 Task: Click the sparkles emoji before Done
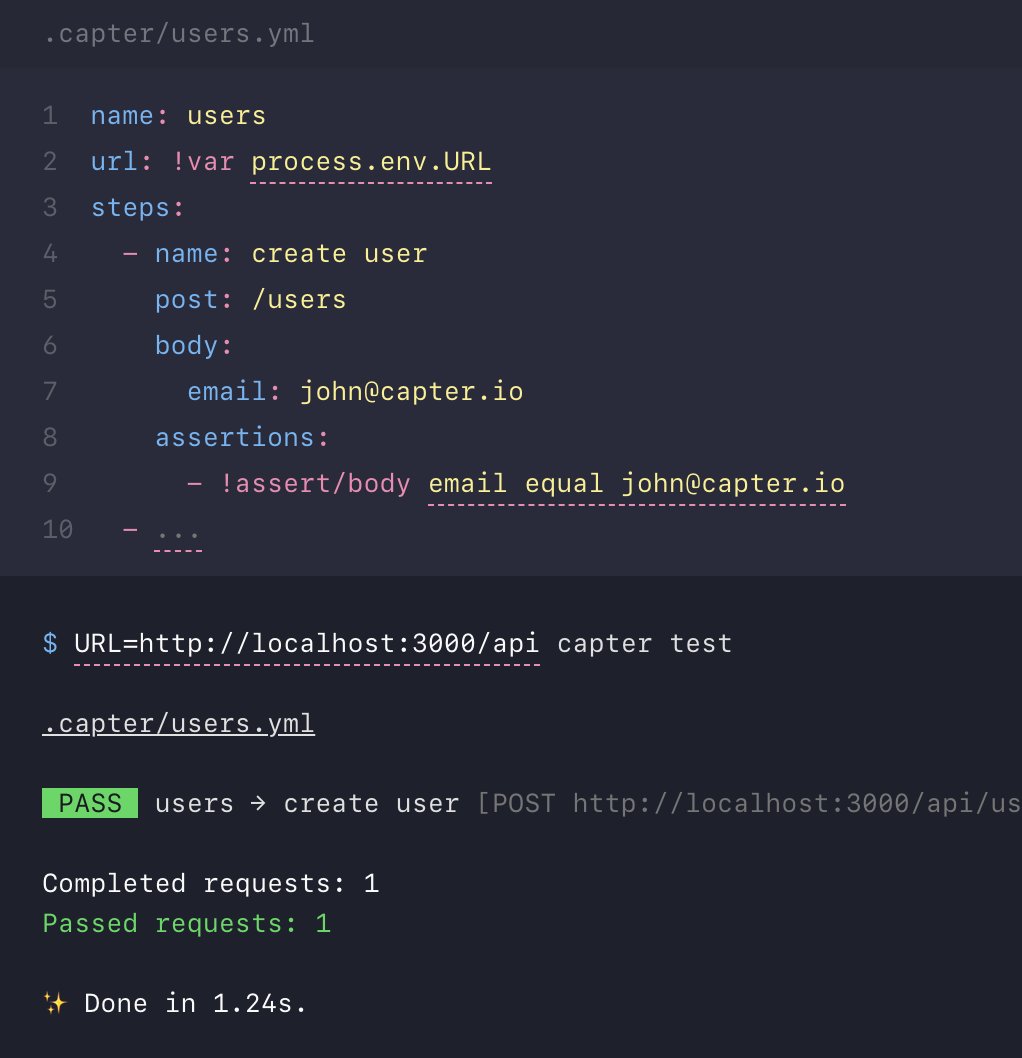pyautogui.click(x=55, y=1003)
